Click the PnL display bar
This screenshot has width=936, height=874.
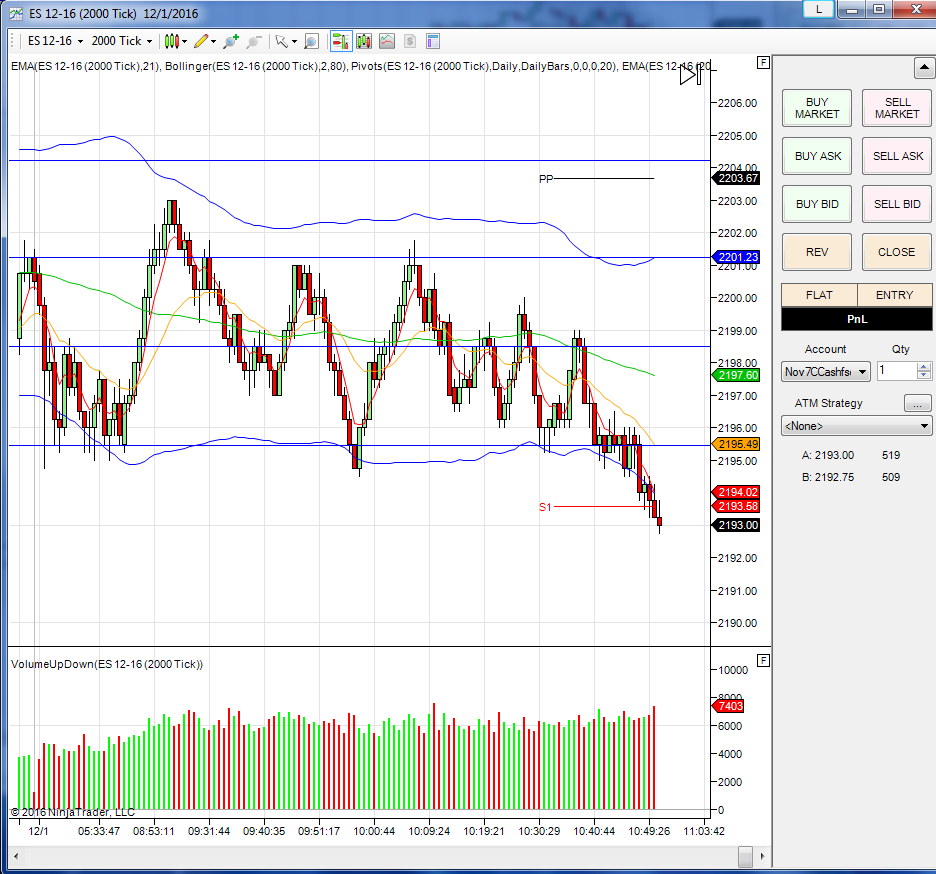pos(857,319)
